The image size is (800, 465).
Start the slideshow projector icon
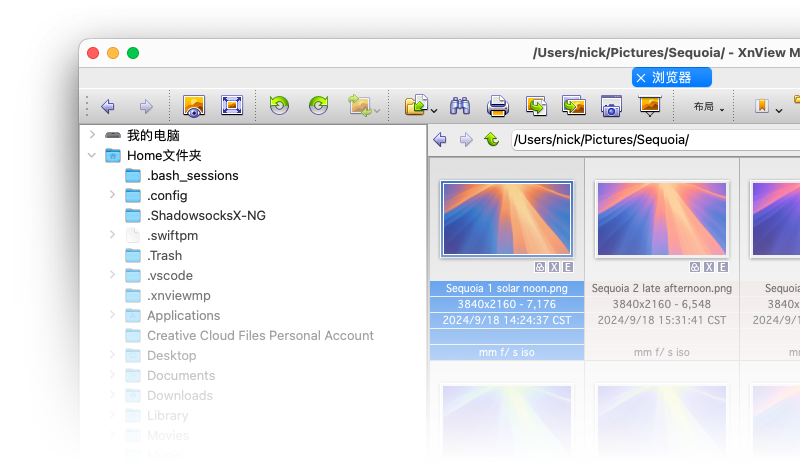[x=650, y=106]
